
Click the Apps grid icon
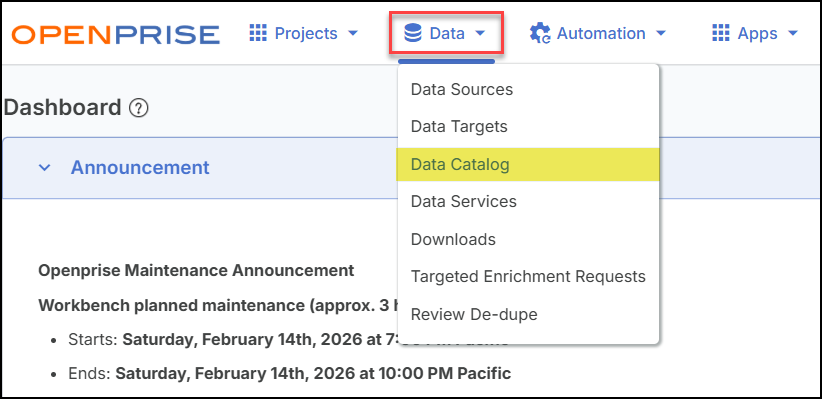tap(721, 34)
